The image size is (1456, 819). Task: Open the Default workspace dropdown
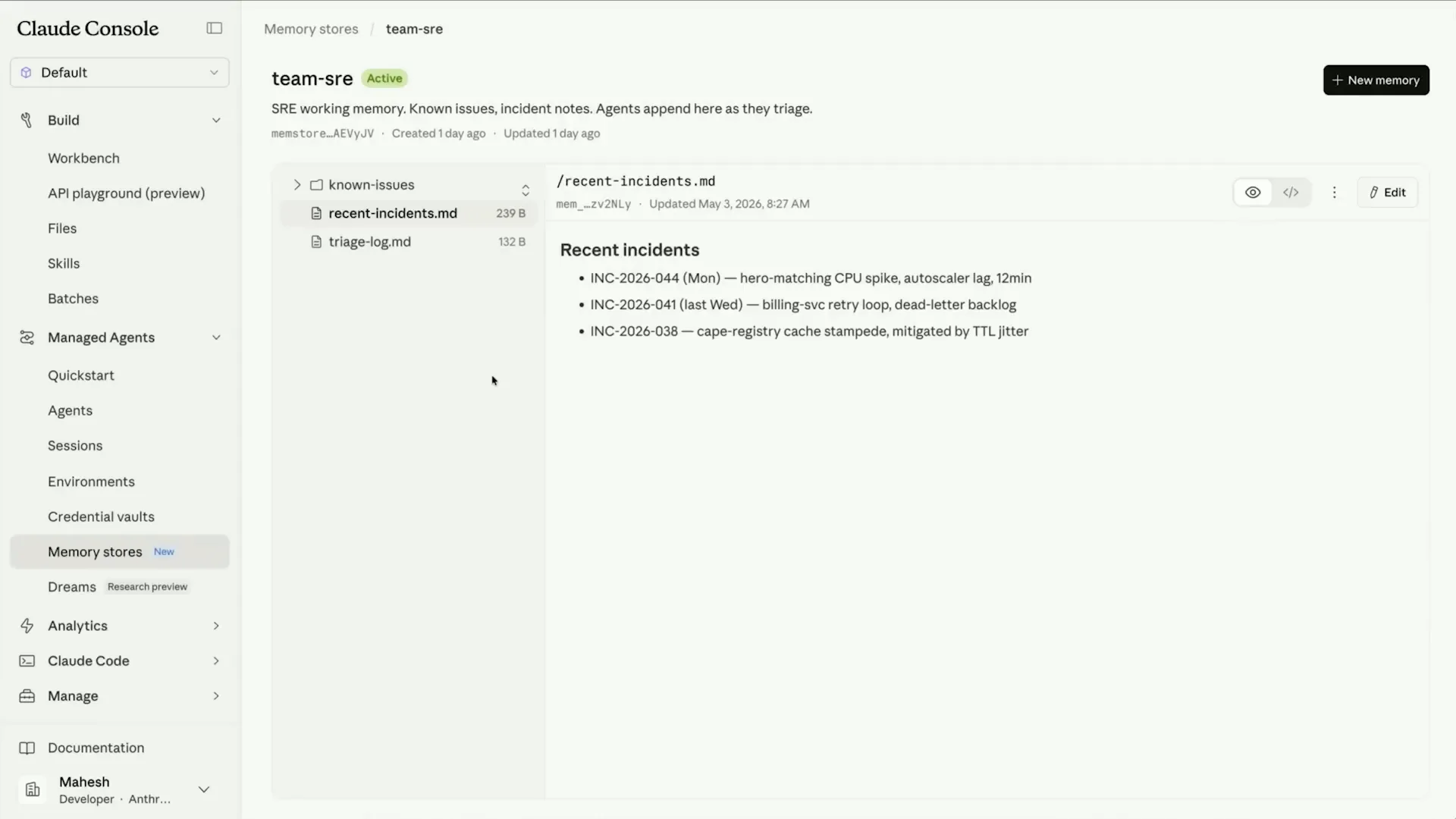(120, 73)
